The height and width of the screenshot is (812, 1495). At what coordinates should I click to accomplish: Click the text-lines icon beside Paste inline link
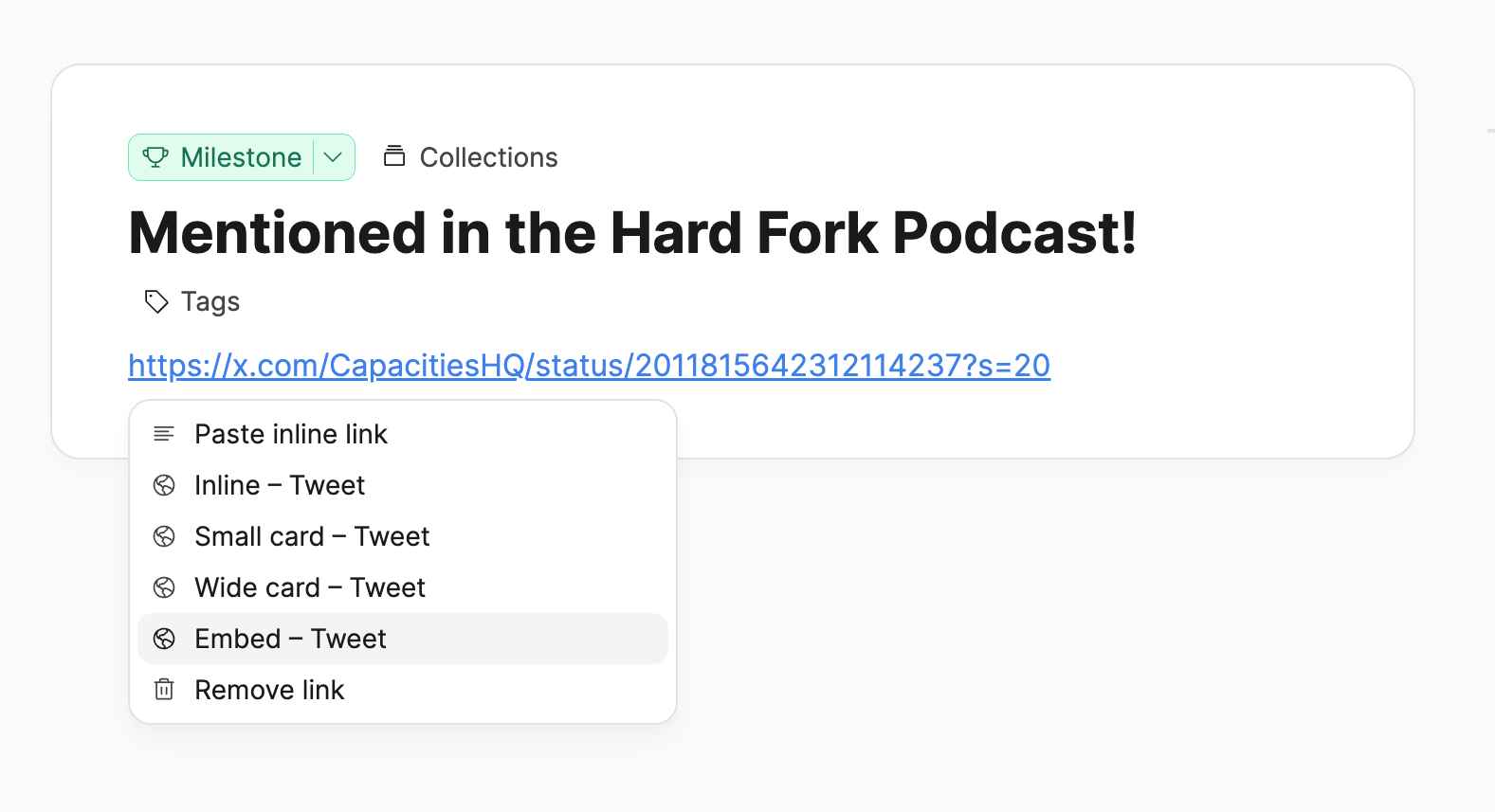click(164, 434)
